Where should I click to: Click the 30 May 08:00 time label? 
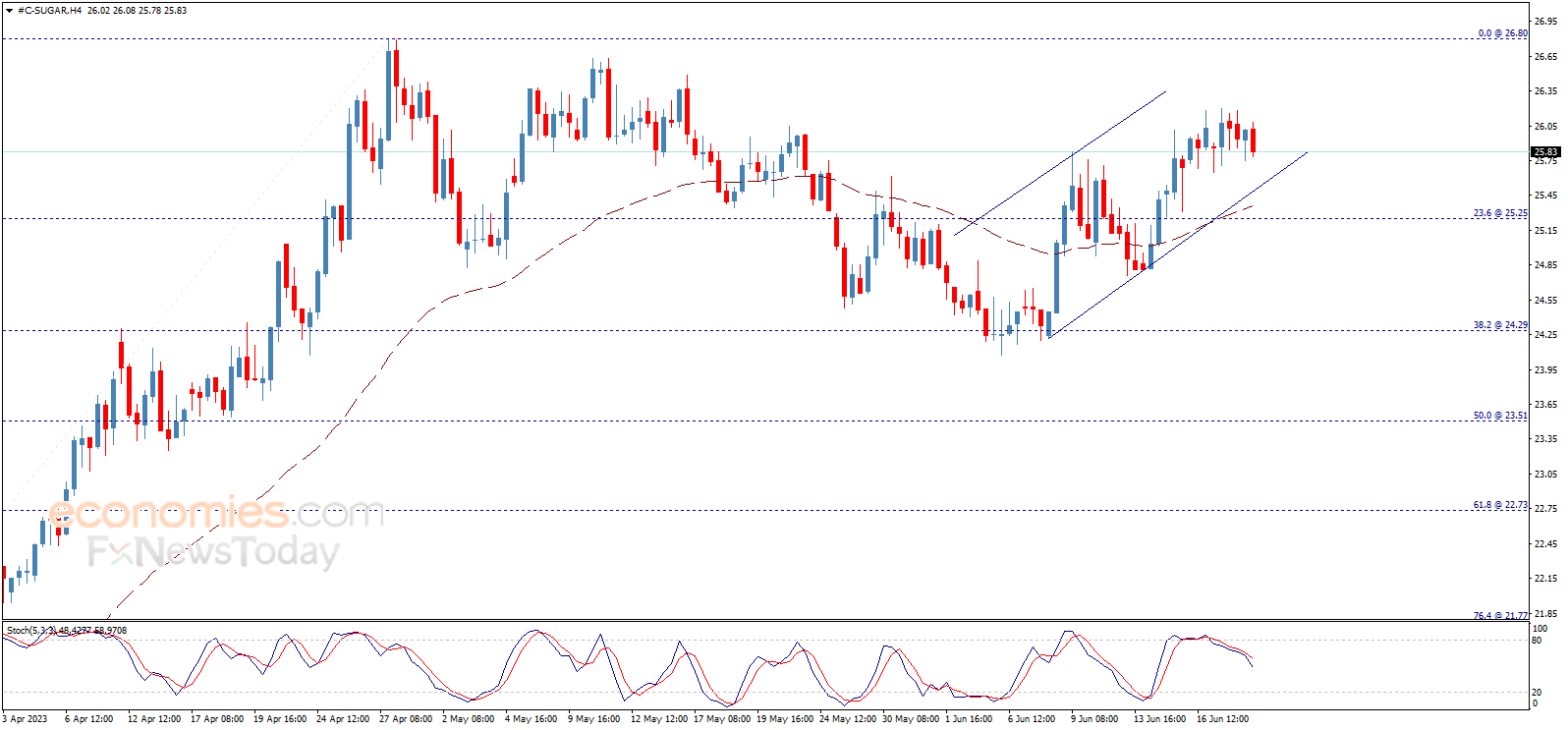point(910,719)
